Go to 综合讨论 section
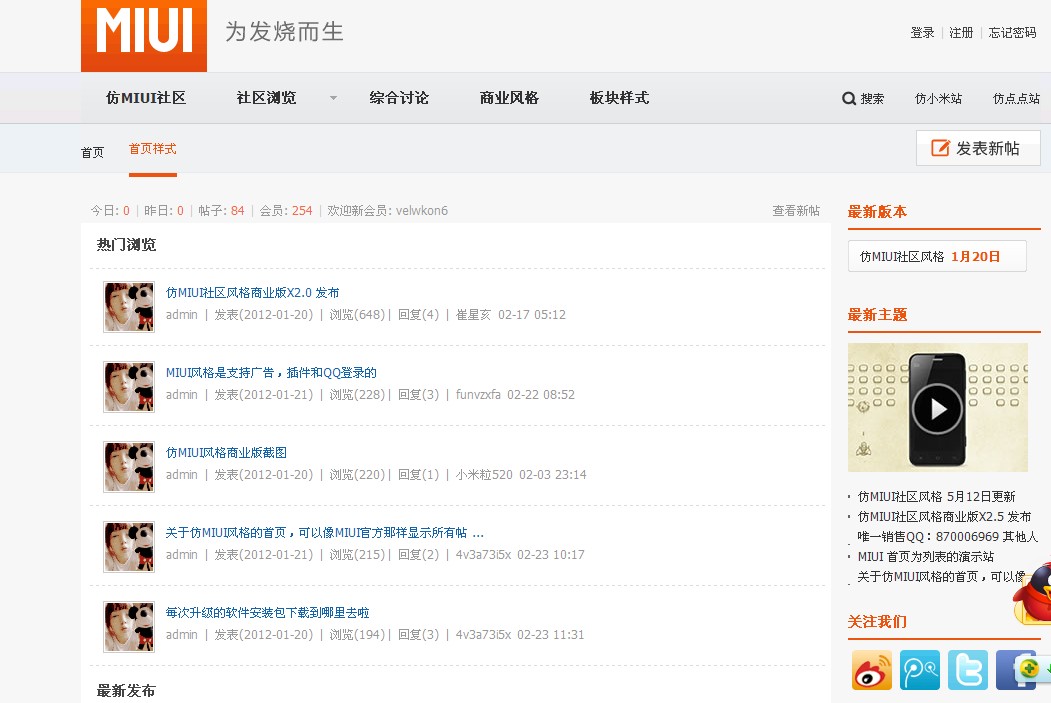 point(399,98)
